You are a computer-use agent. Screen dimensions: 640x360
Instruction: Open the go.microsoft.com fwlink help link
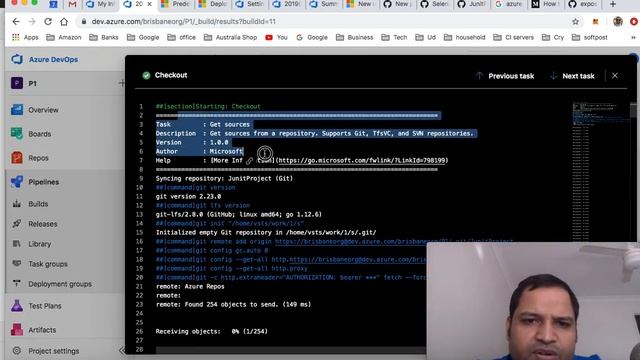point(362,160)
